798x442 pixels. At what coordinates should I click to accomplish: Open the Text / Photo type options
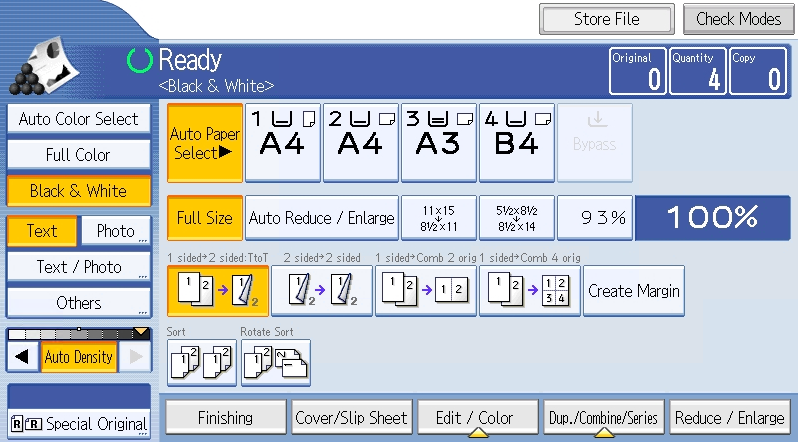(x=78, y=267)
